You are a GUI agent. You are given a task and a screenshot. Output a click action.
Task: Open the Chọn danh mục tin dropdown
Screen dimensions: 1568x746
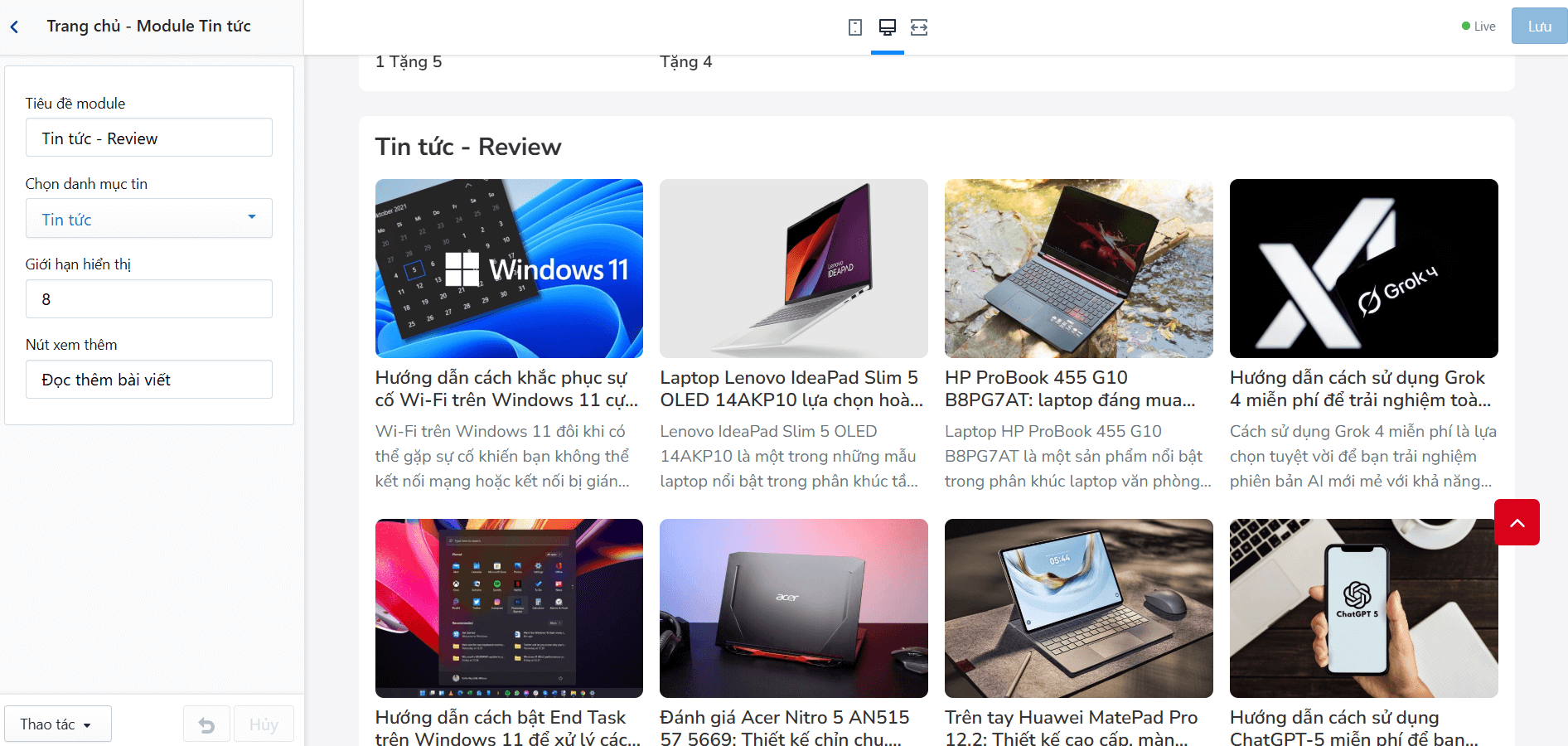[x=149, y=218]
